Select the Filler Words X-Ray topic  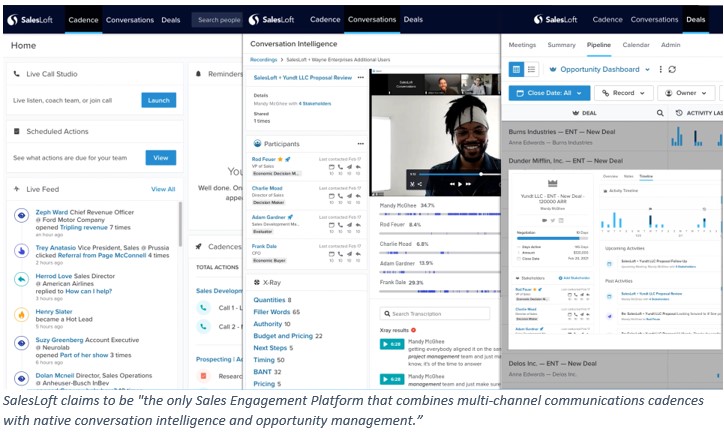pos(272,312)
